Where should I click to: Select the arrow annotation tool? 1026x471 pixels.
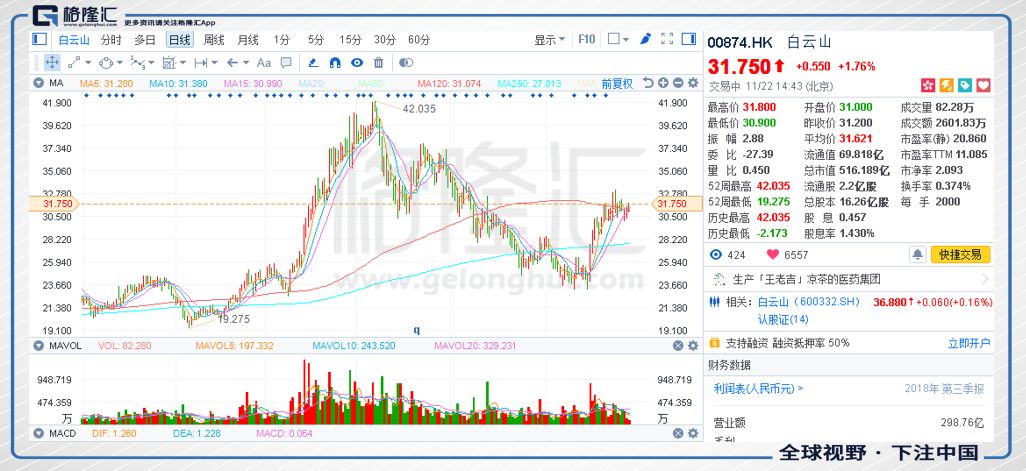click(232, 63)
